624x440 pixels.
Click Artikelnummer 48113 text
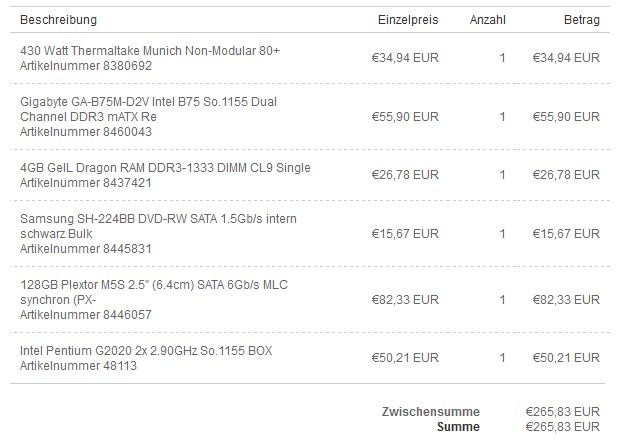78,366
